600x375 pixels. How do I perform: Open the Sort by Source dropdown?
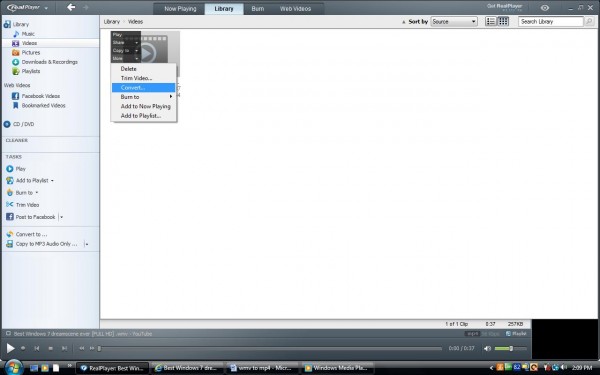[454, 21]
